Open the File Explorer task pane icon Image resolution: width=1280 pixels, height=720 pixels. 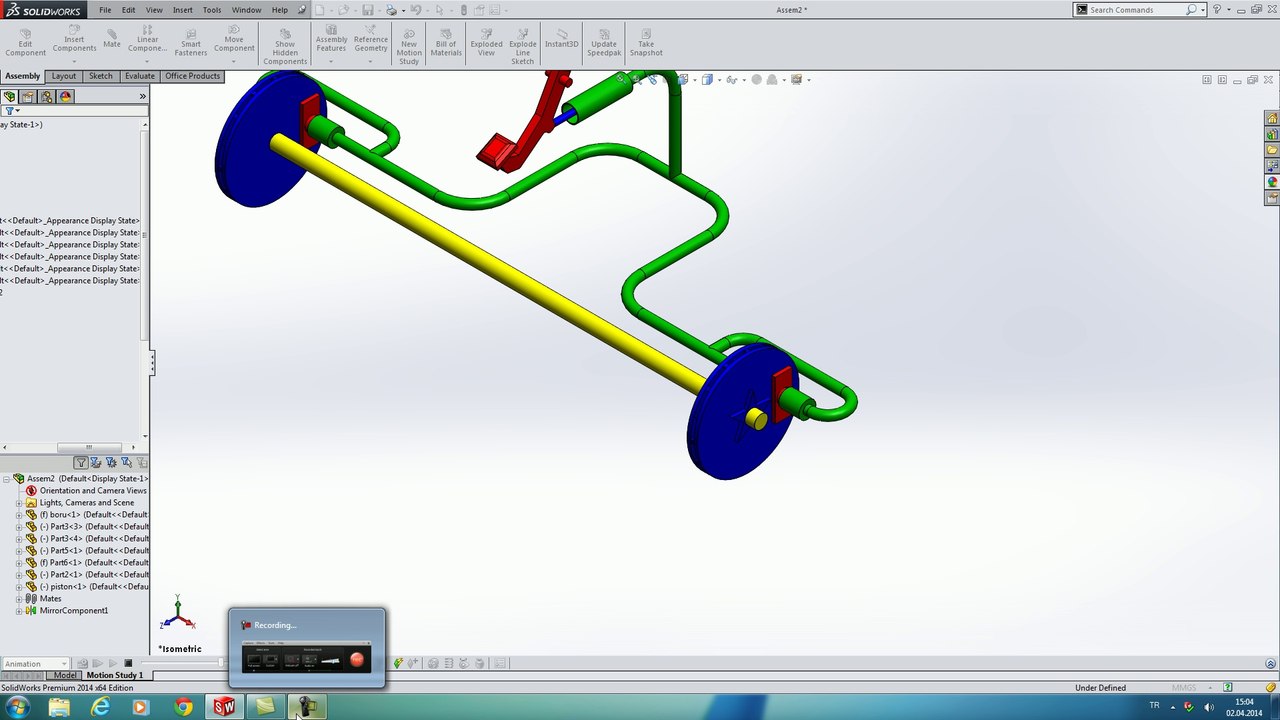1272,150
